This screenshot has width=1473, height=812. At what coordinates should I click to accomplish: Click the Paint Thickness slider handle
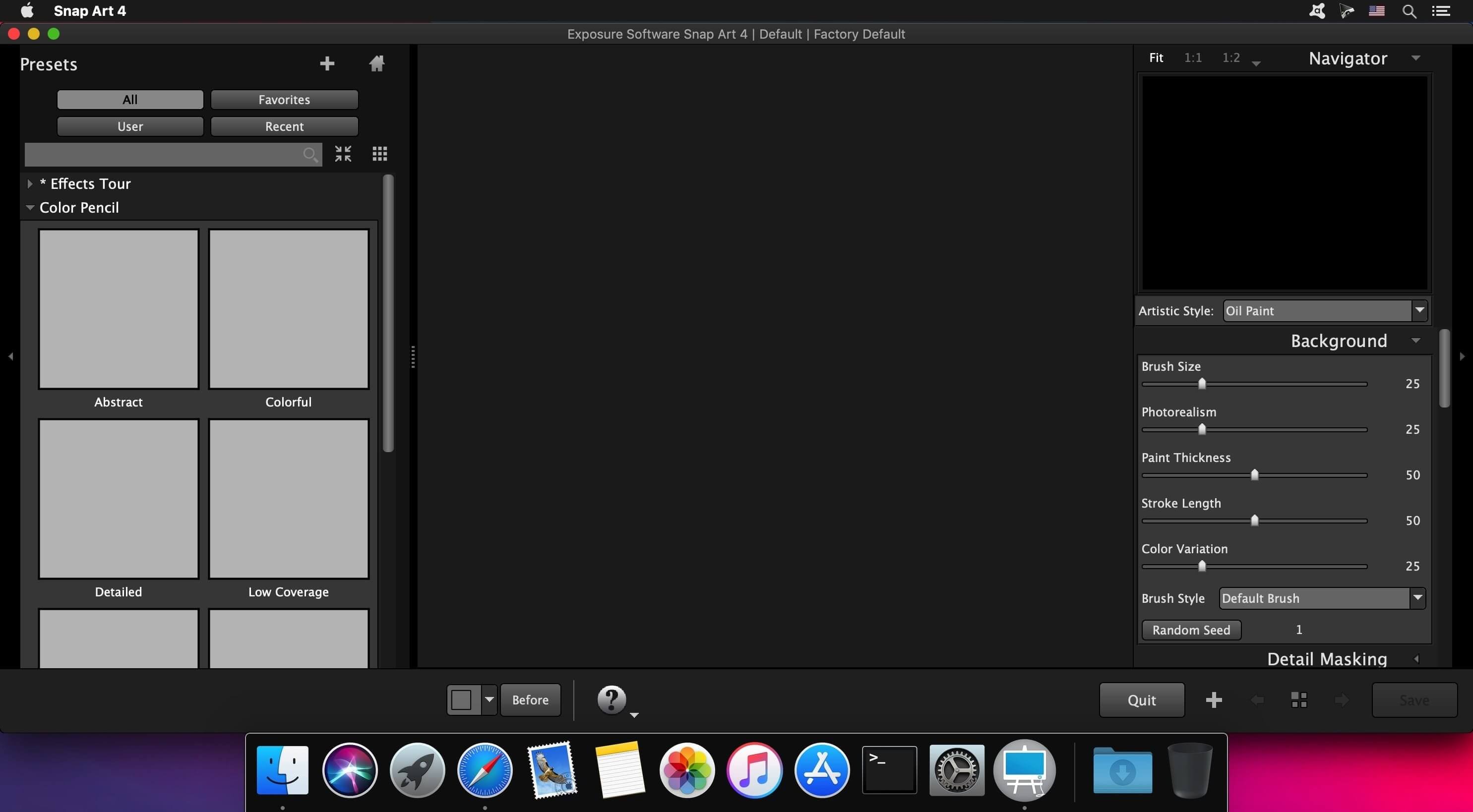[1255, 475]
